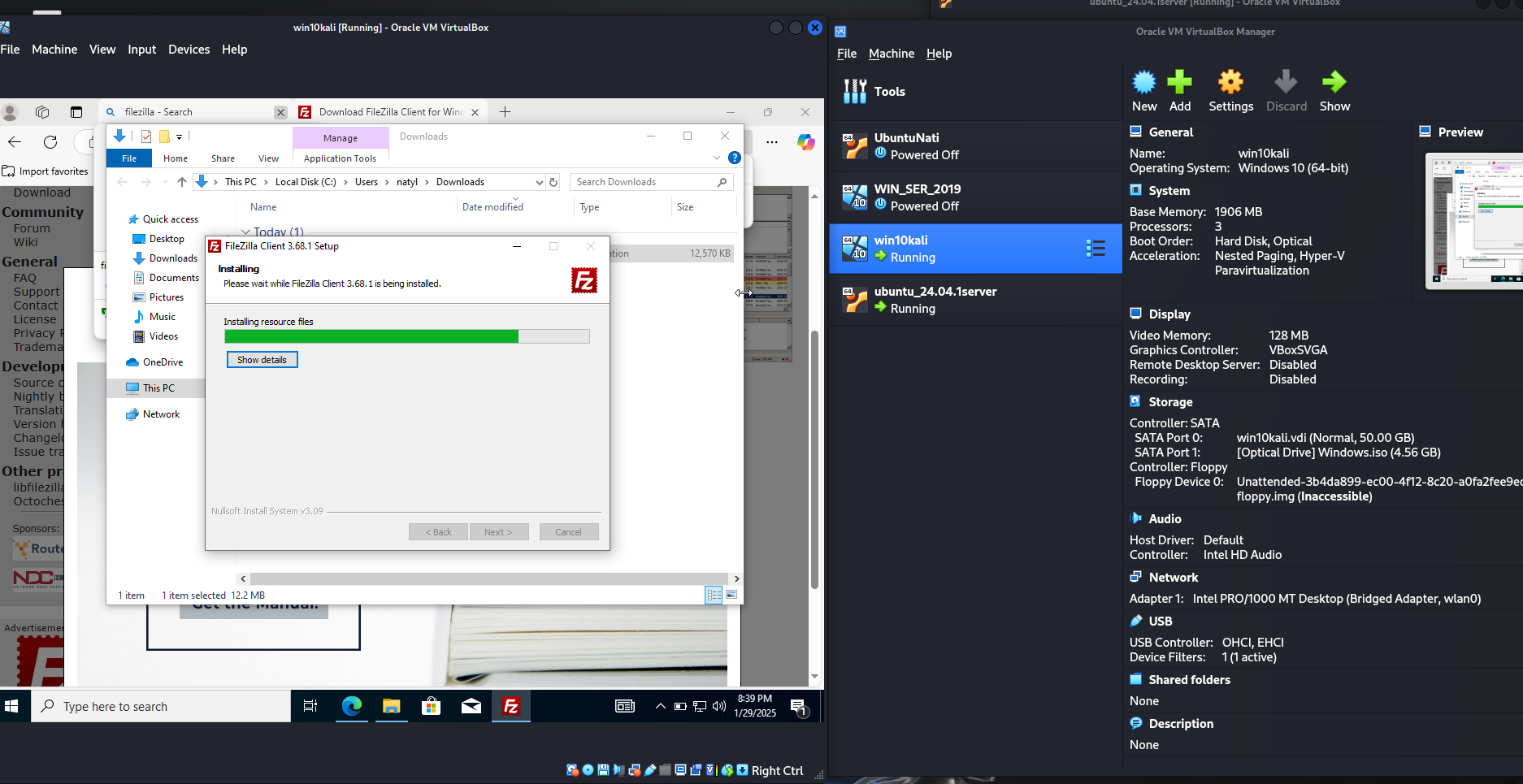Select the UbuntuNati virtual machine
Screen dimensions: 1523x784
[x=975, y=146]
